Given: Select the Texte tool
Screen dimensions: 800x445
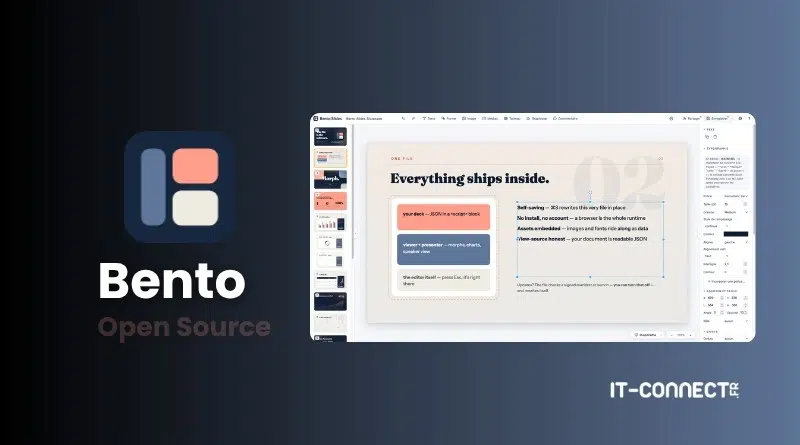Looking at the screenshot, I should (x=429, y=118).
